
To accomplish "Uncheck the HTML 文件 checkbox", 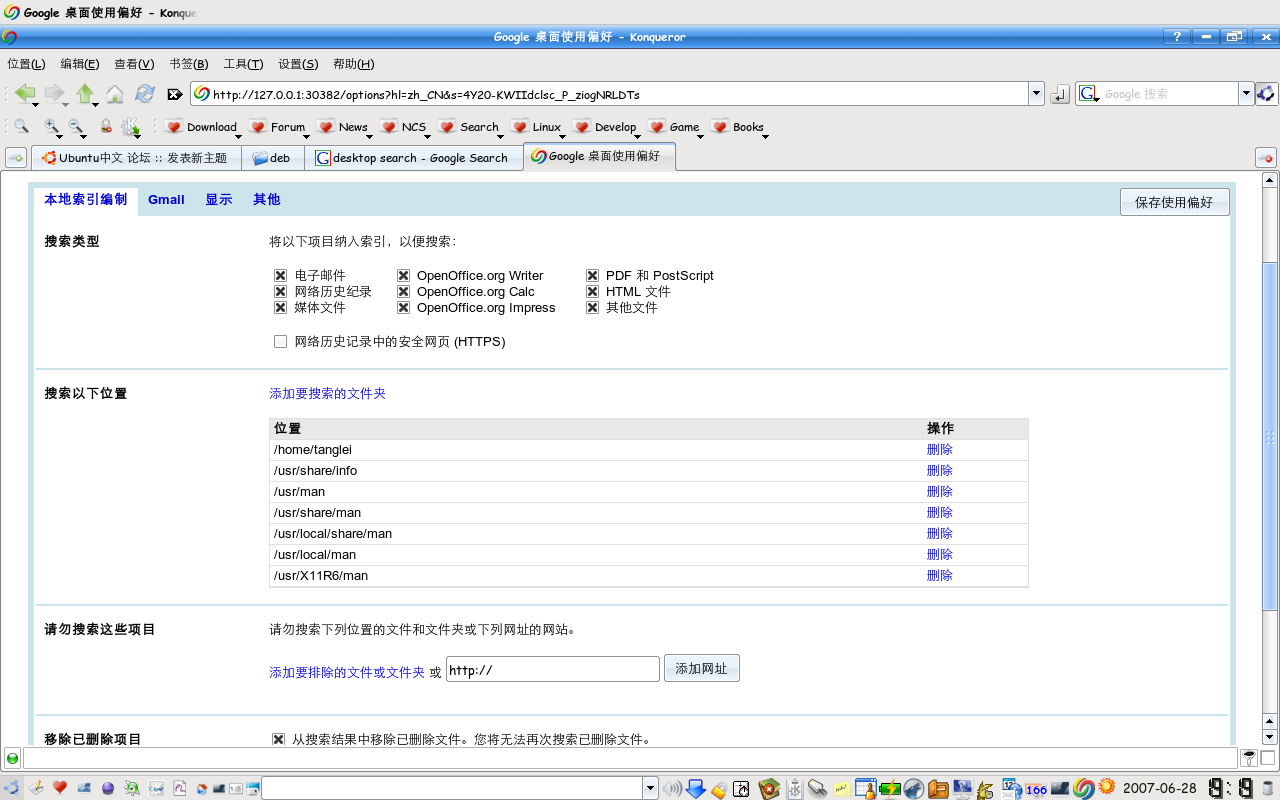I will point(592,292).
